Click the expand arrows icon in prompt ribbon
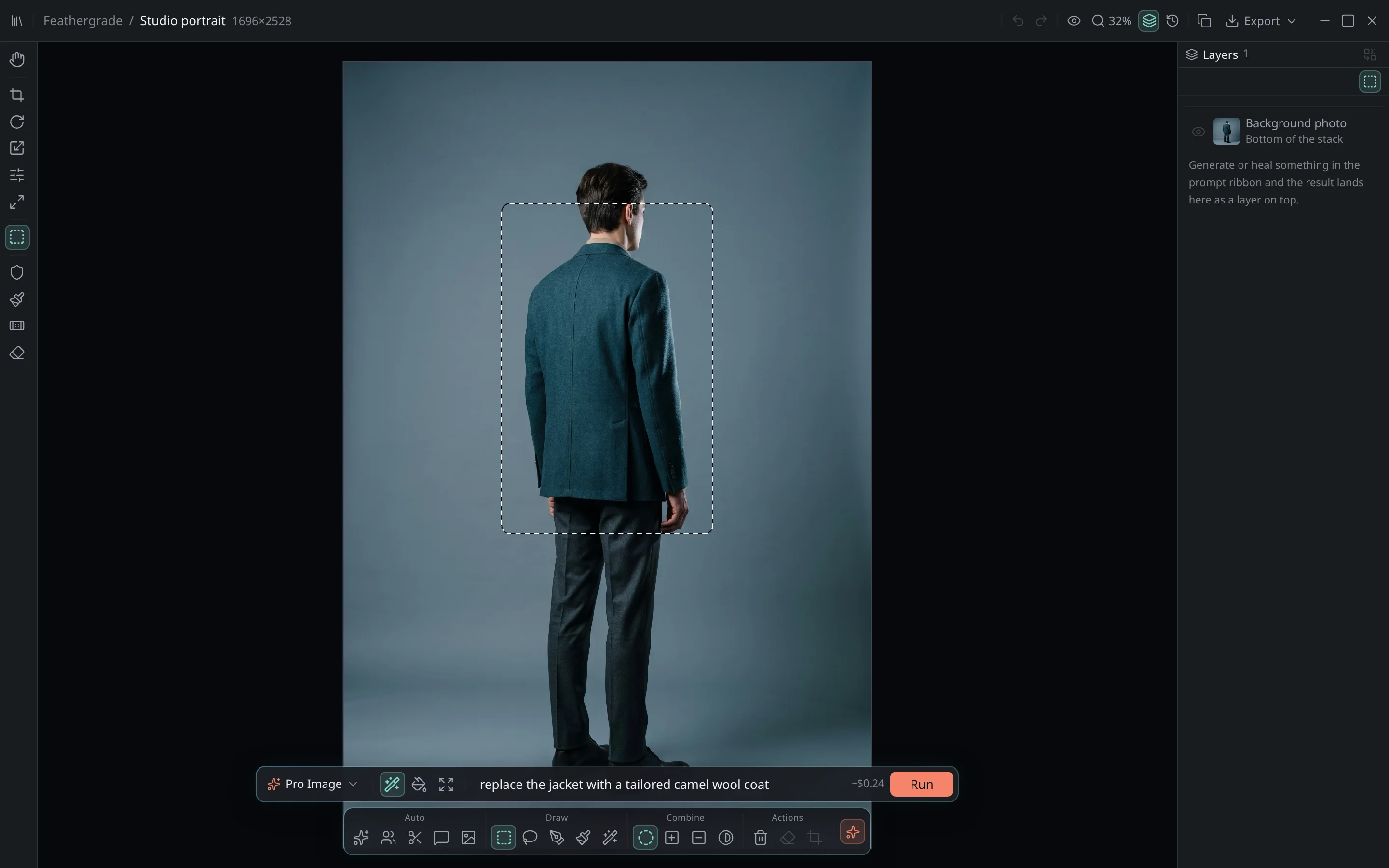Image resolution: width=1389 pixels, height=868 pixels. point(446,784)
